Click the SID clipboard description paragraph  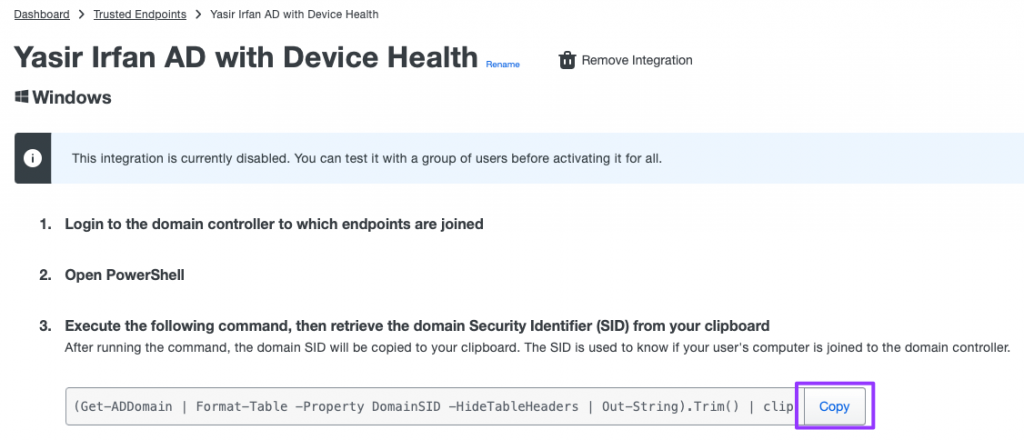pyautogui.click(x=537, y=348)
